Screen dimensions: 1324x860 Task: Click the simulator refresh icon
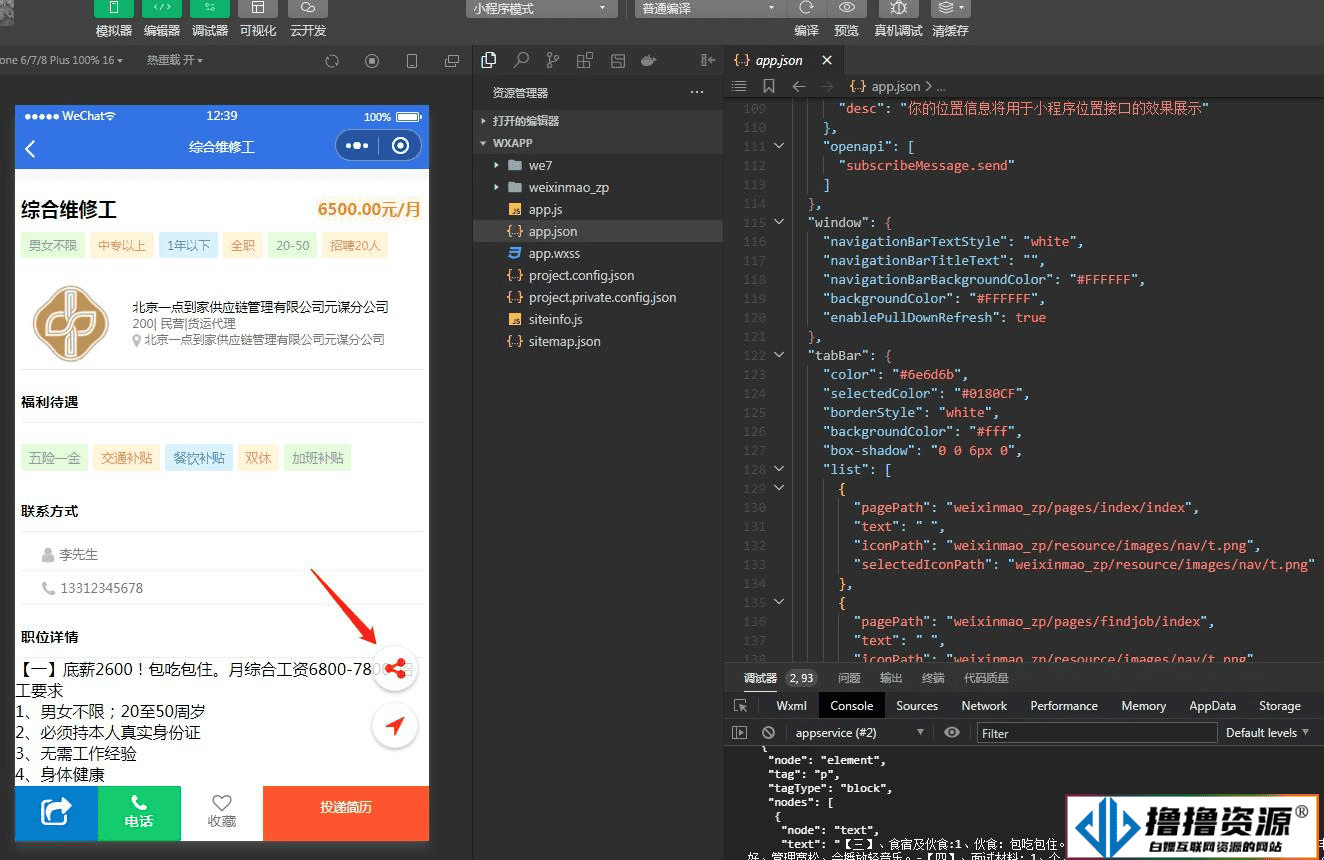coord(332,61)
